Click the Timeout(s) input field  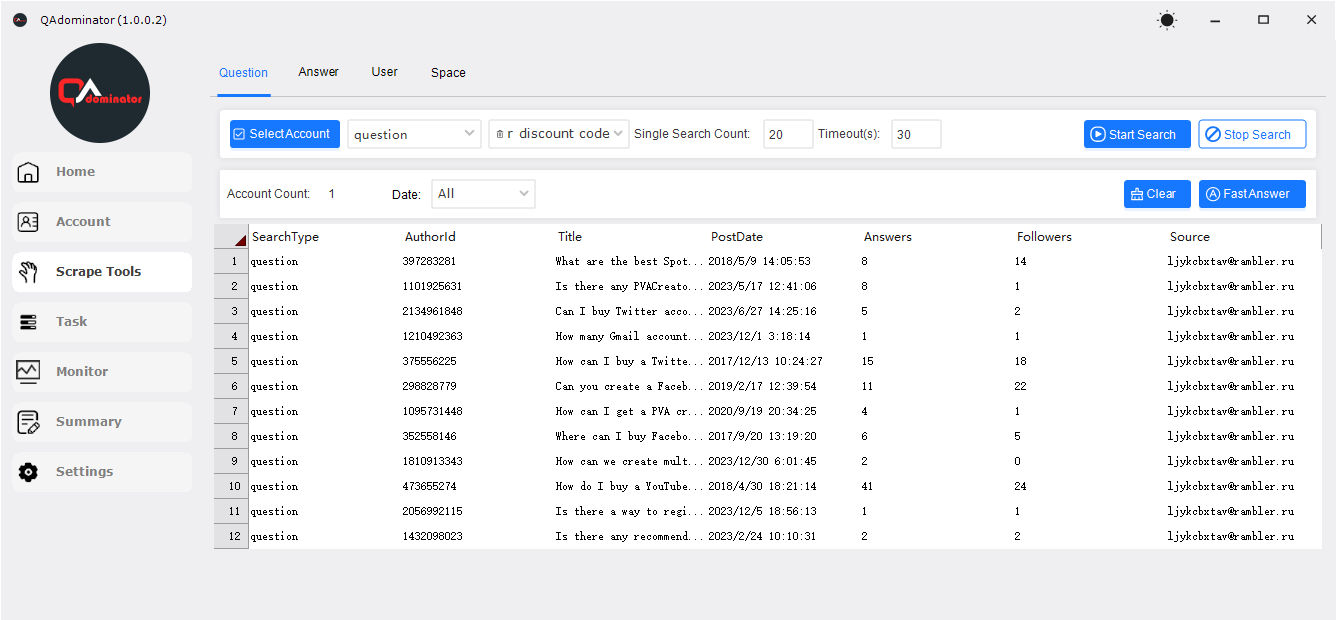[x=916, y=134]
